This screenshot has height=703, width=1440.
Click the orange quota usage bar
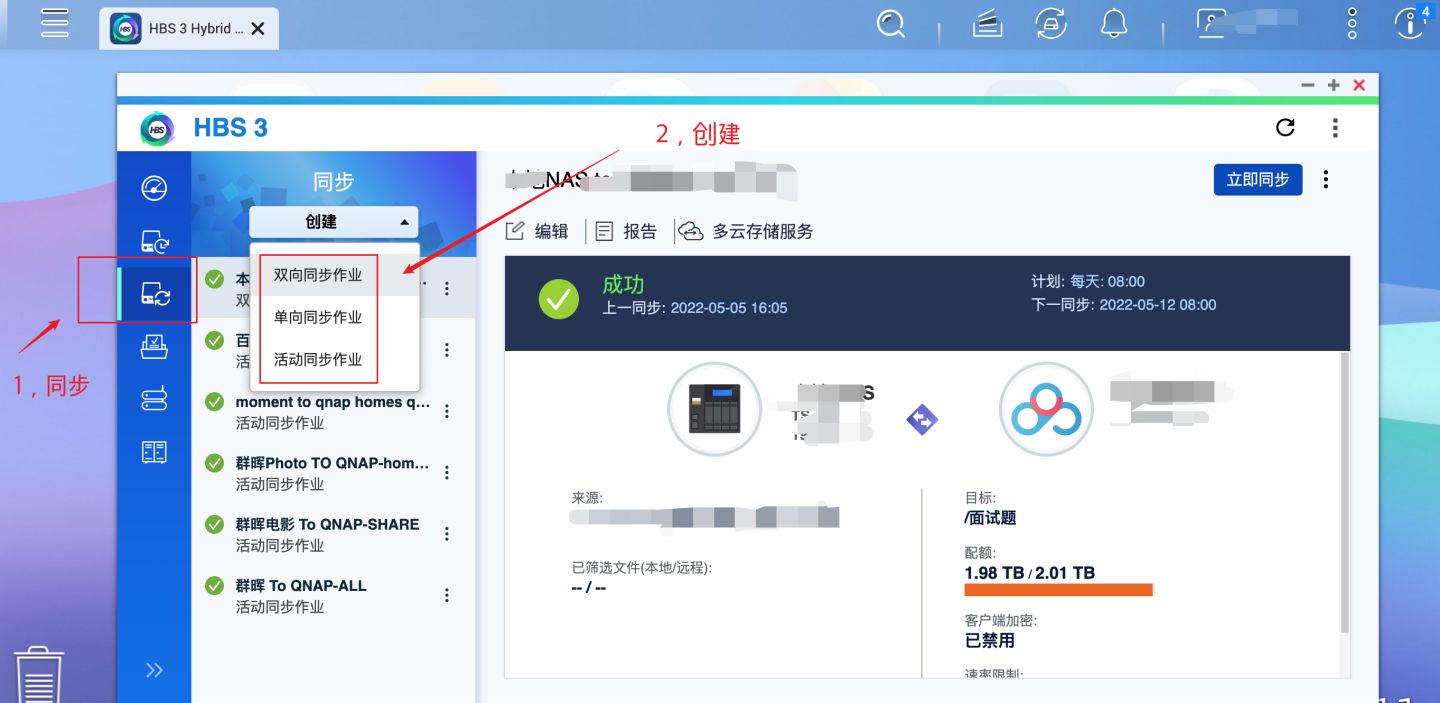click(1057, 589)
